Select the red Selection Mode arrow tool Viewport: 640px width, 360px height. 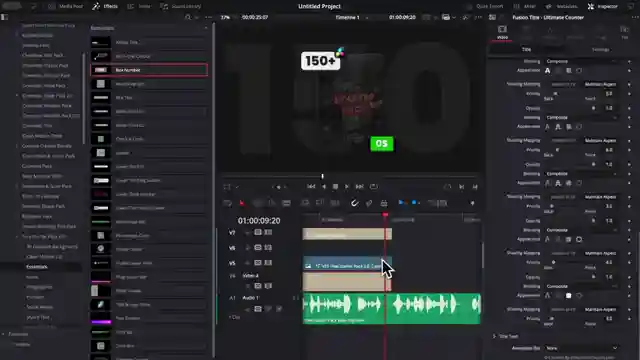click(242, 203)
